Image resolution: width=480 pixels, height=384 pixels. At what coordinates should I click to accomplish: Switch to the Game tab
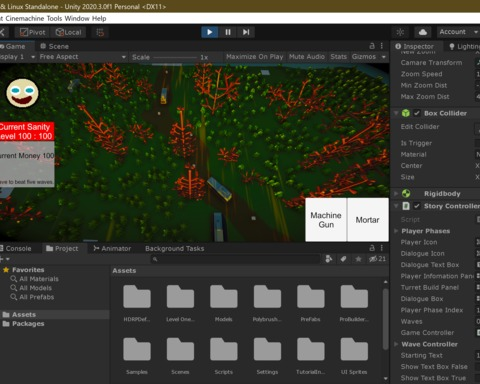pyautogui.click(x=14, y=46)
